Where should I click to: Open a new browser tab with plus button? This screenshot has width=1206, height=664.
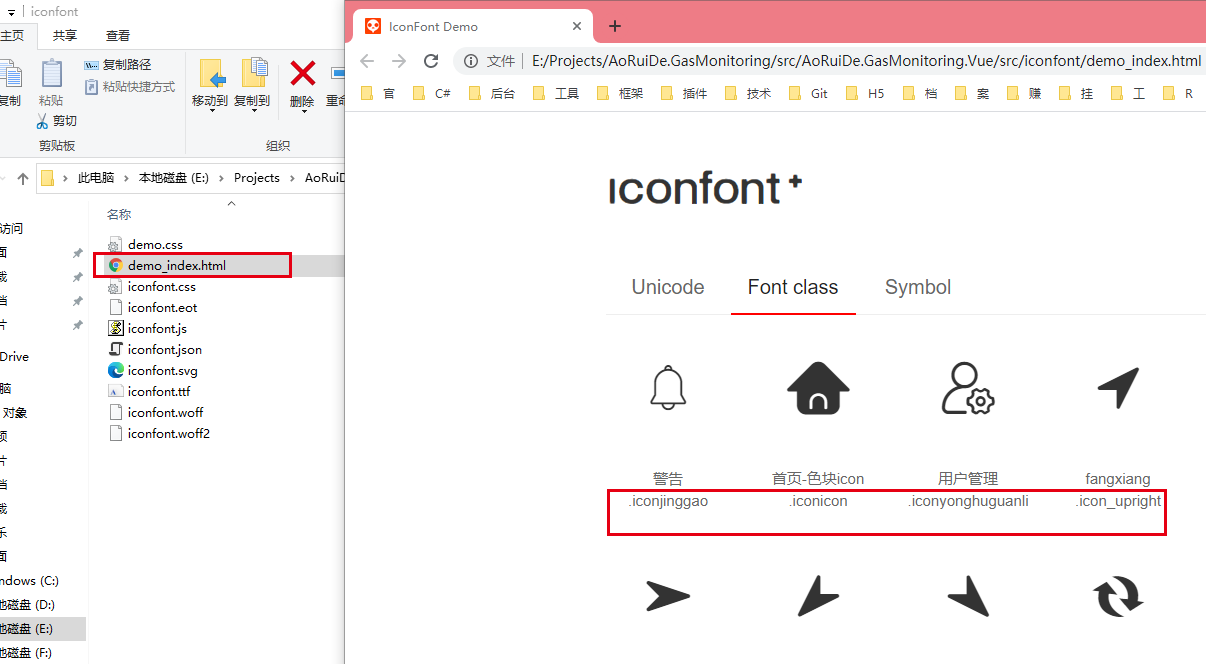coord(615,26)
